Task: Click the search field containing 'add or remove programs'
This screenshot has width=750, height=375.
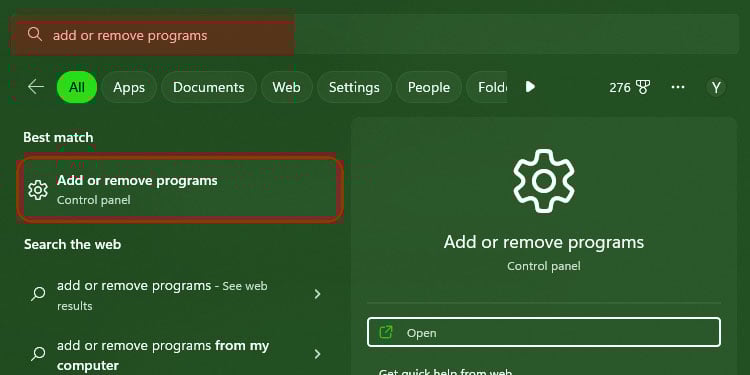Action: click(375, 34)
